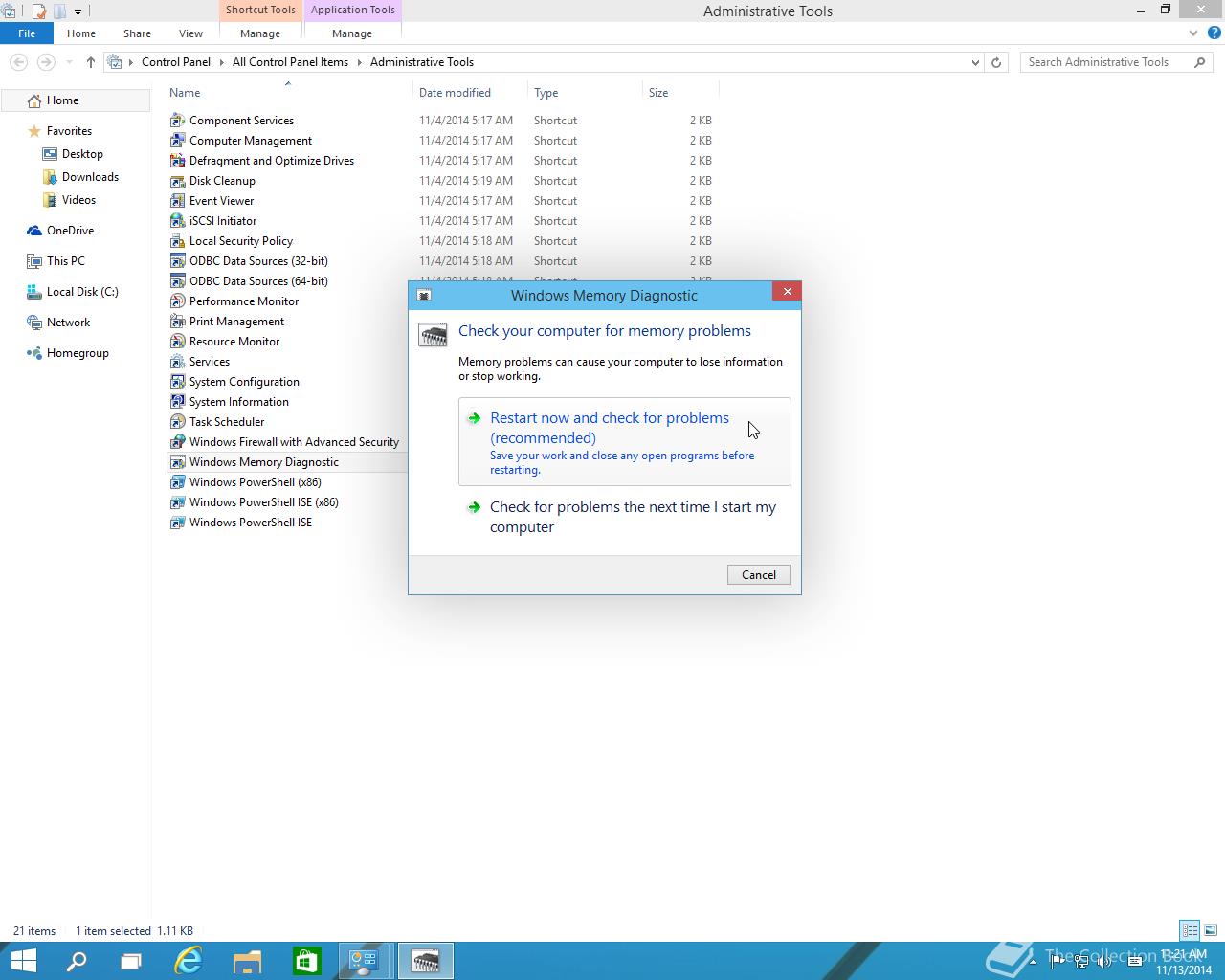1225x980 pixels.
Task: Select the Local Security Policy icon
Action: 177,241
